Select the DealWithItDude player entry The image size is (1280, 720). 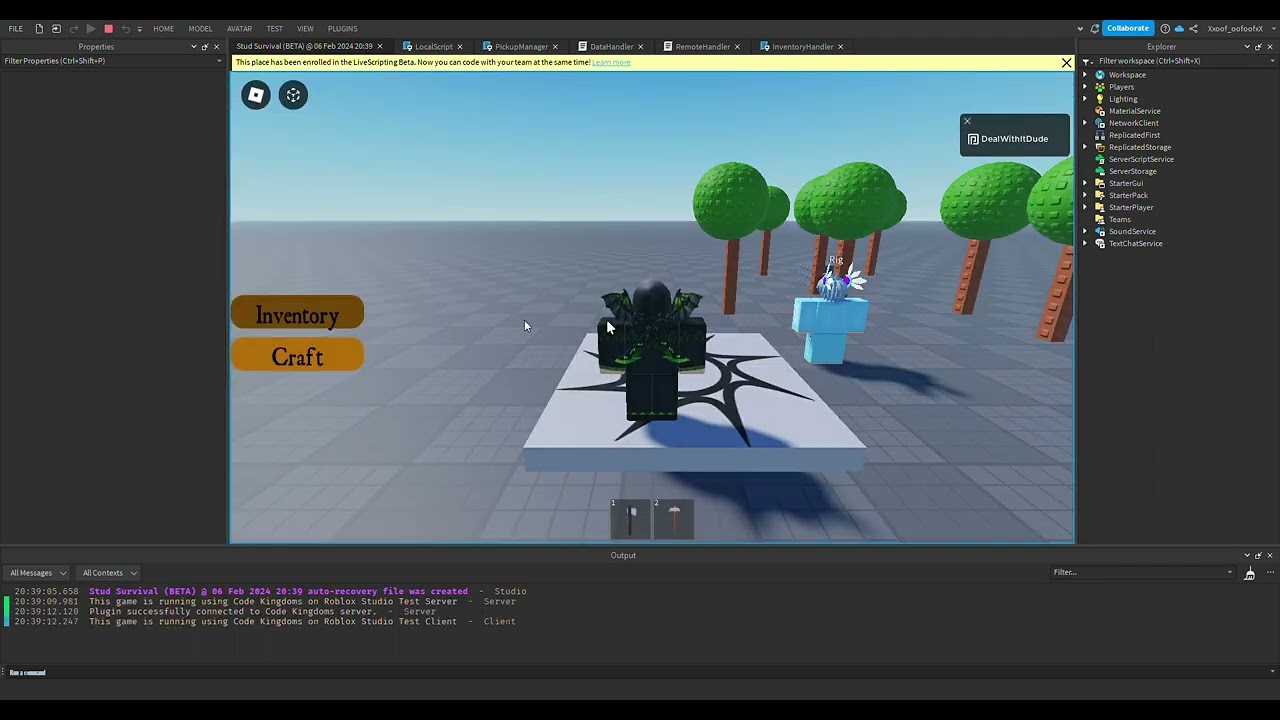[x=1014, y=139]
